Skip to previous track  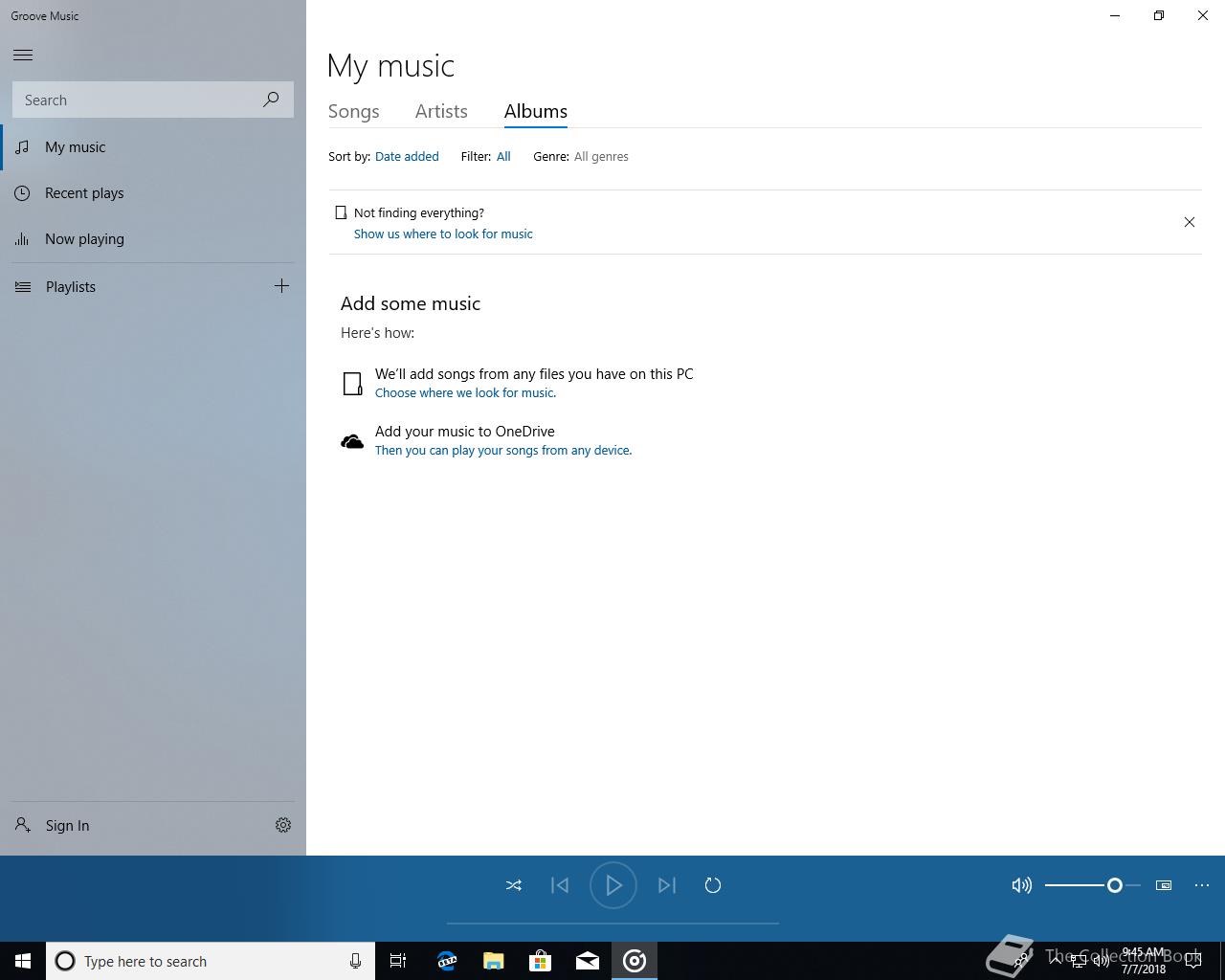[560, 885]
